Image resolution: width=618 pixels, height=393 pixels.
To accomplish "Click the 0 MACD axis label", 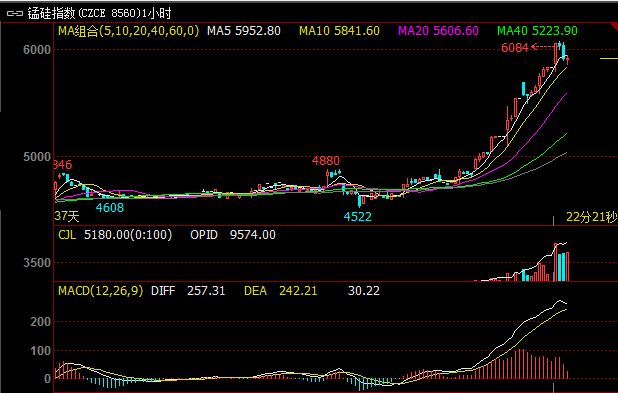I will (x=48, y=379).
